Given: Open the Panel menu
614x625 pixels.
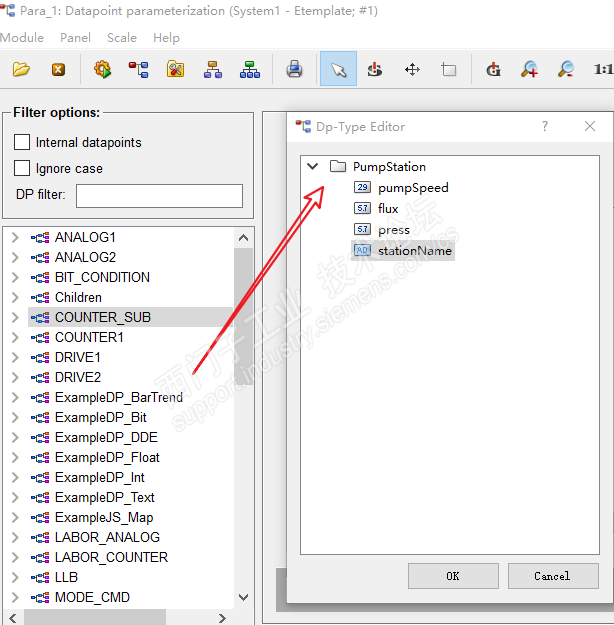Looking at the screenshot, I should pyautogui.click(x=75, y=37).
